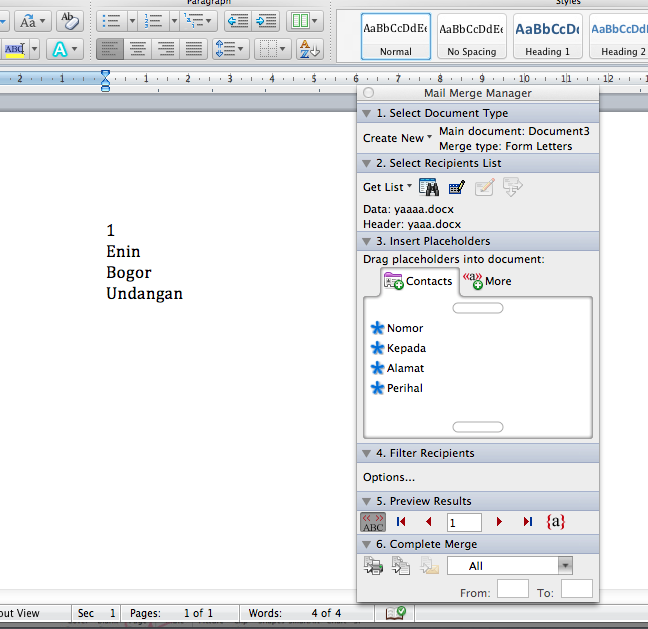The image size is (648, 629).
Task: Collapse the Select Recipients List section
Action: coord(367,163)
